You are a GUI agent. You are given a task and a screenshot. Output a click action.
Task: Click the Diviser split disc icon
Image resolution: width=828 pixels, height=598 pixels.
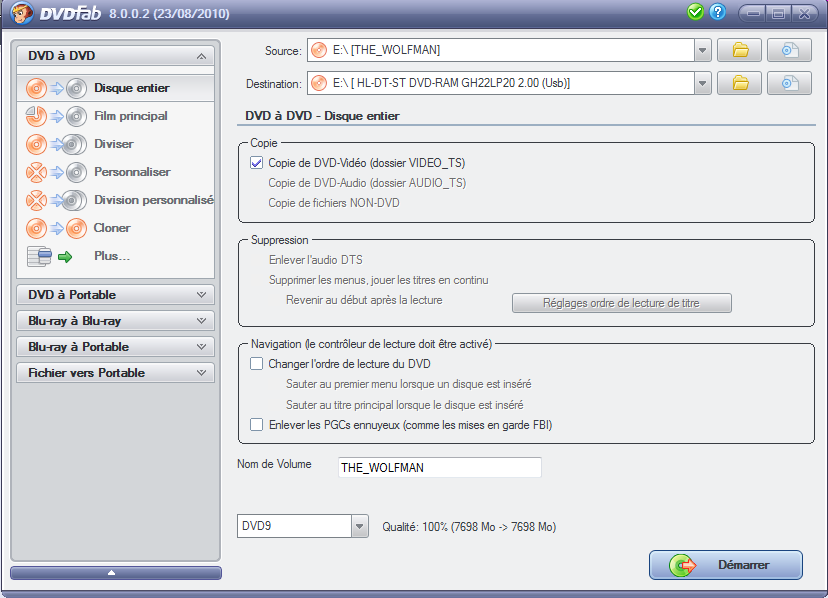coord(56,144)
